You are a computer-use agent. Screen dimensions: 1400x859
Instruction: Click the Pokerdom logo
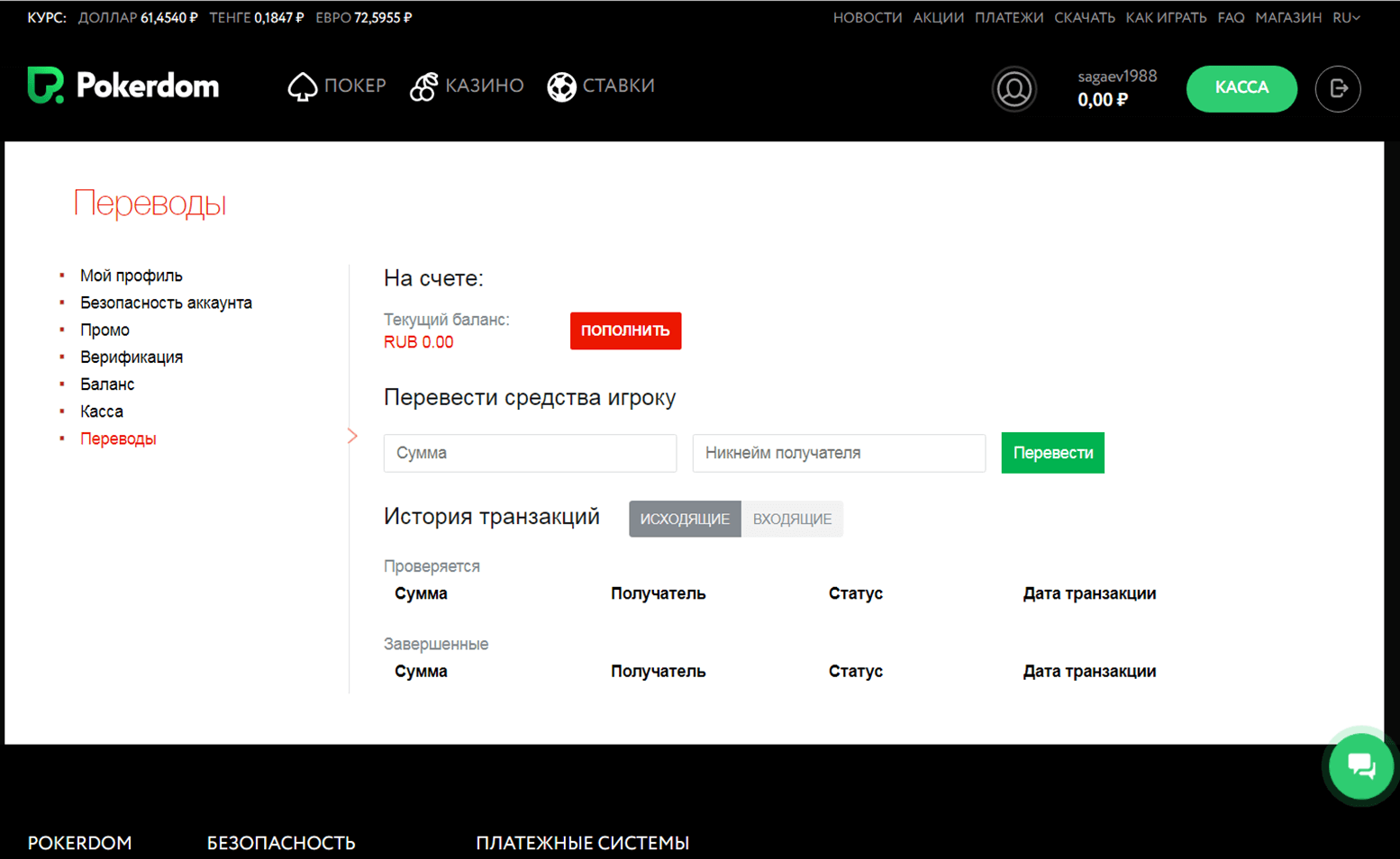coord(123,86)
